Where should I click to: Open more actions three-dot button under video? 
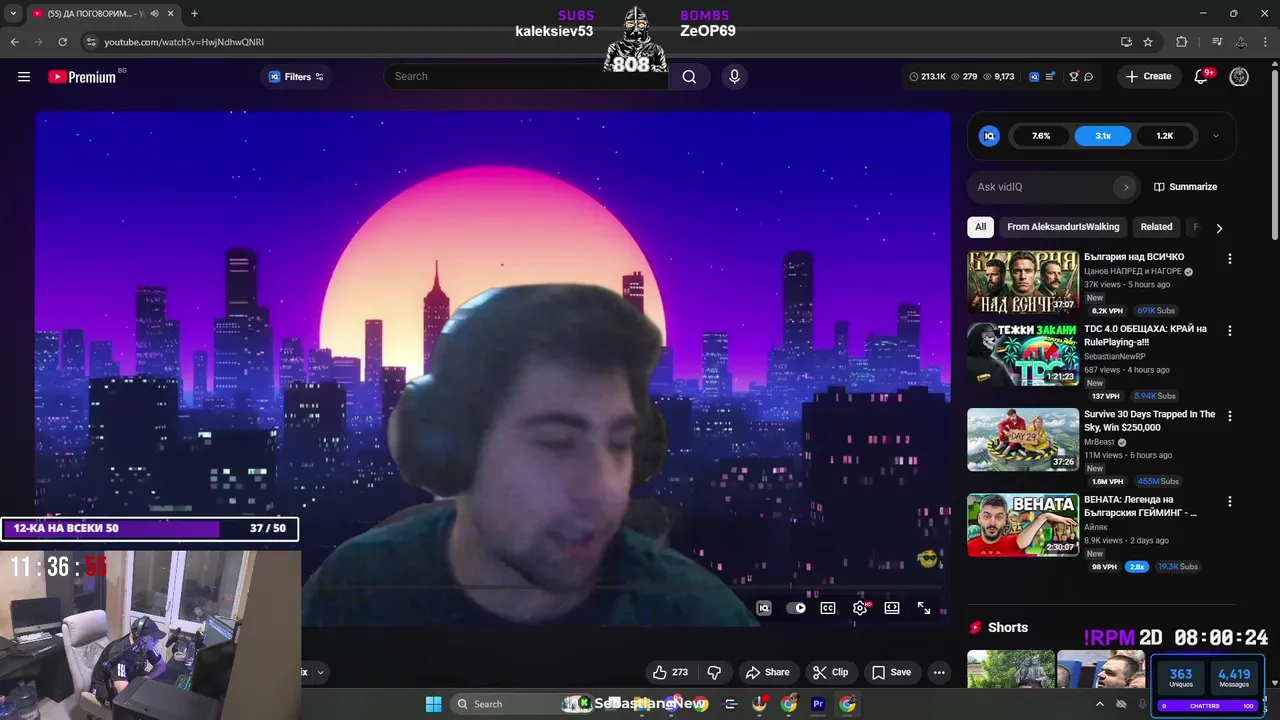pyautogui.click(x=939, y=672)
